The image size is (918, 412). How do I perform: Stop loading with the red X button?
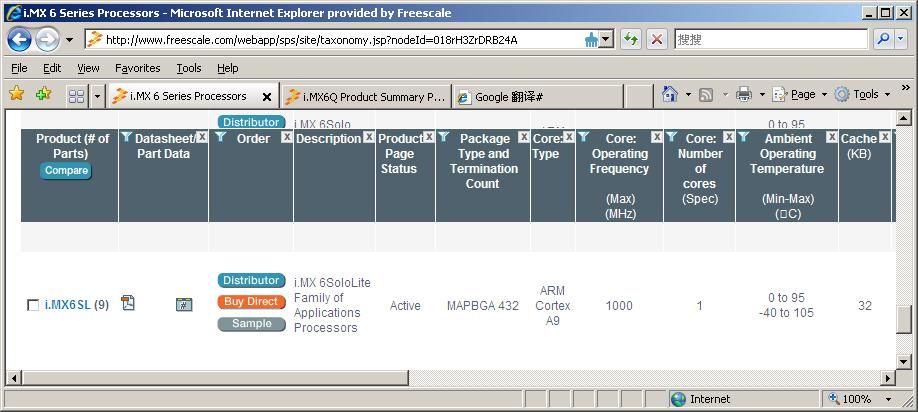pyautogui.click(x=657, y=39)
